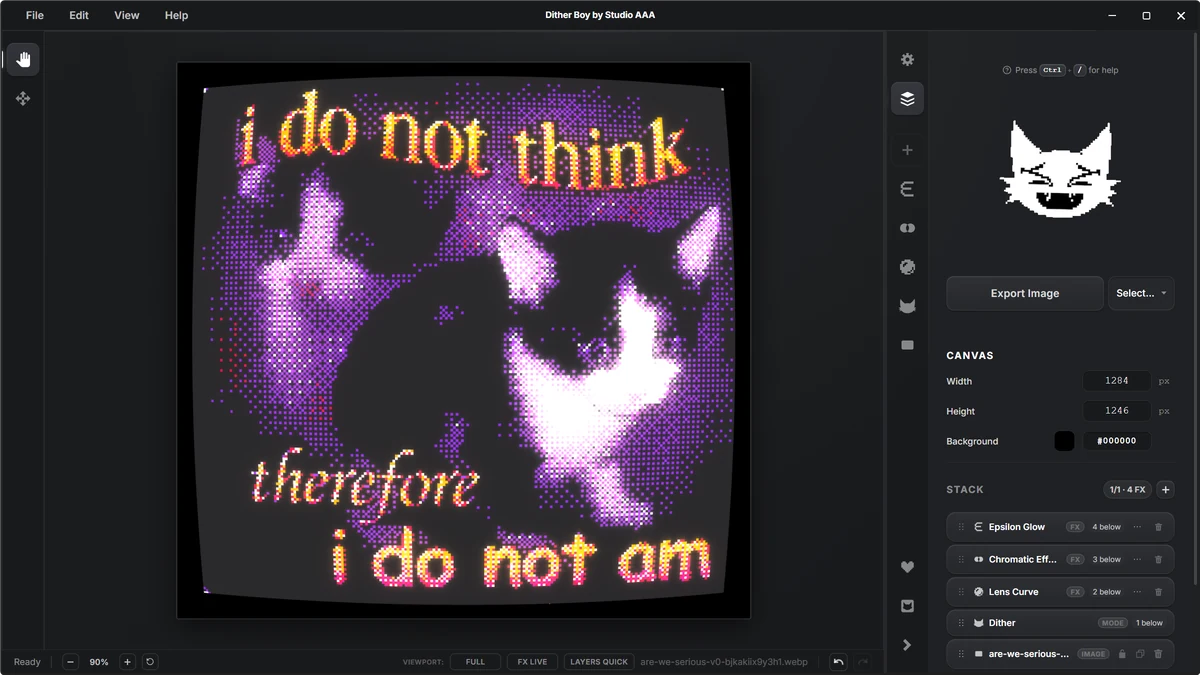Click the MODE badge on the Dither row

[1112, 623]
